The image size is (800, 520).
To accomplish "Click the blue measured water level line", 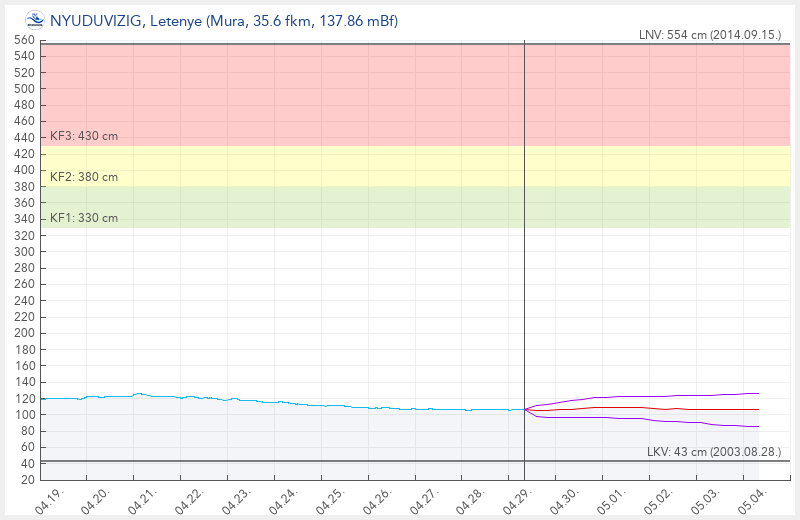I will click(300, 403).
